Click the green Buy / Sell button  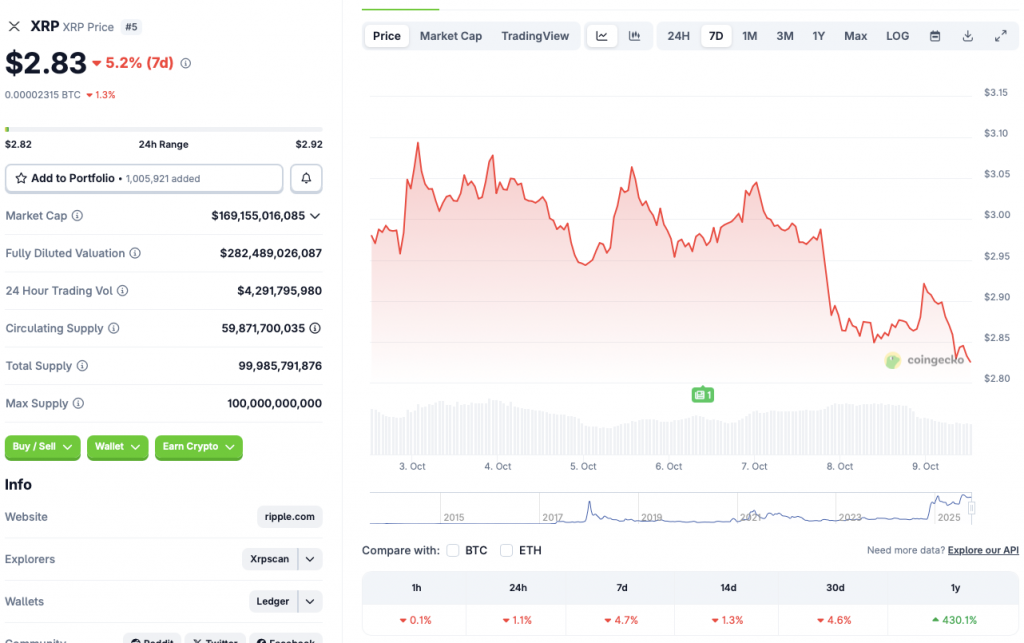[42, 448]
